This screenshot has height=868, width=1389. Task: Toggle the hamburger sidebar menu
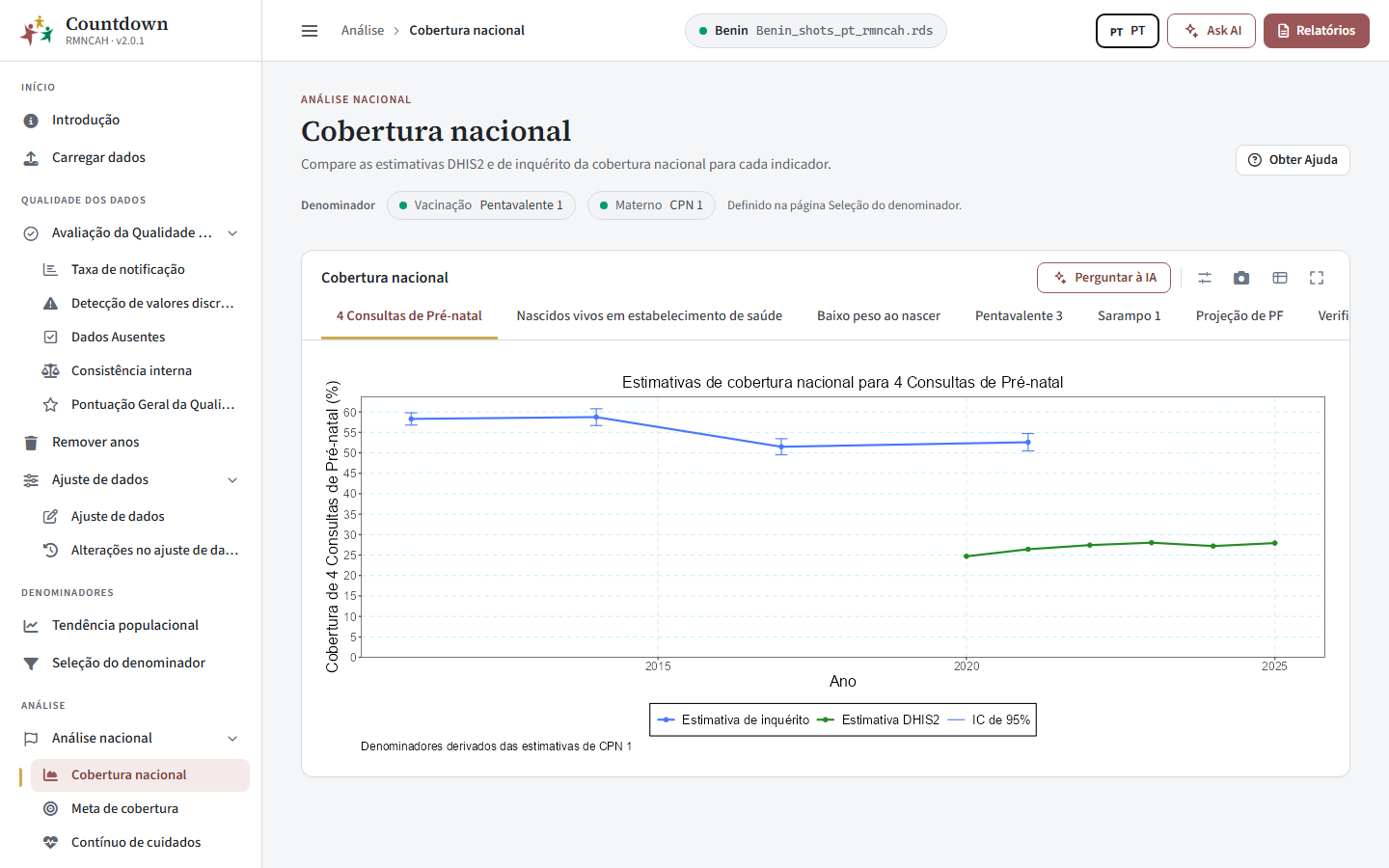pos(310,31)
